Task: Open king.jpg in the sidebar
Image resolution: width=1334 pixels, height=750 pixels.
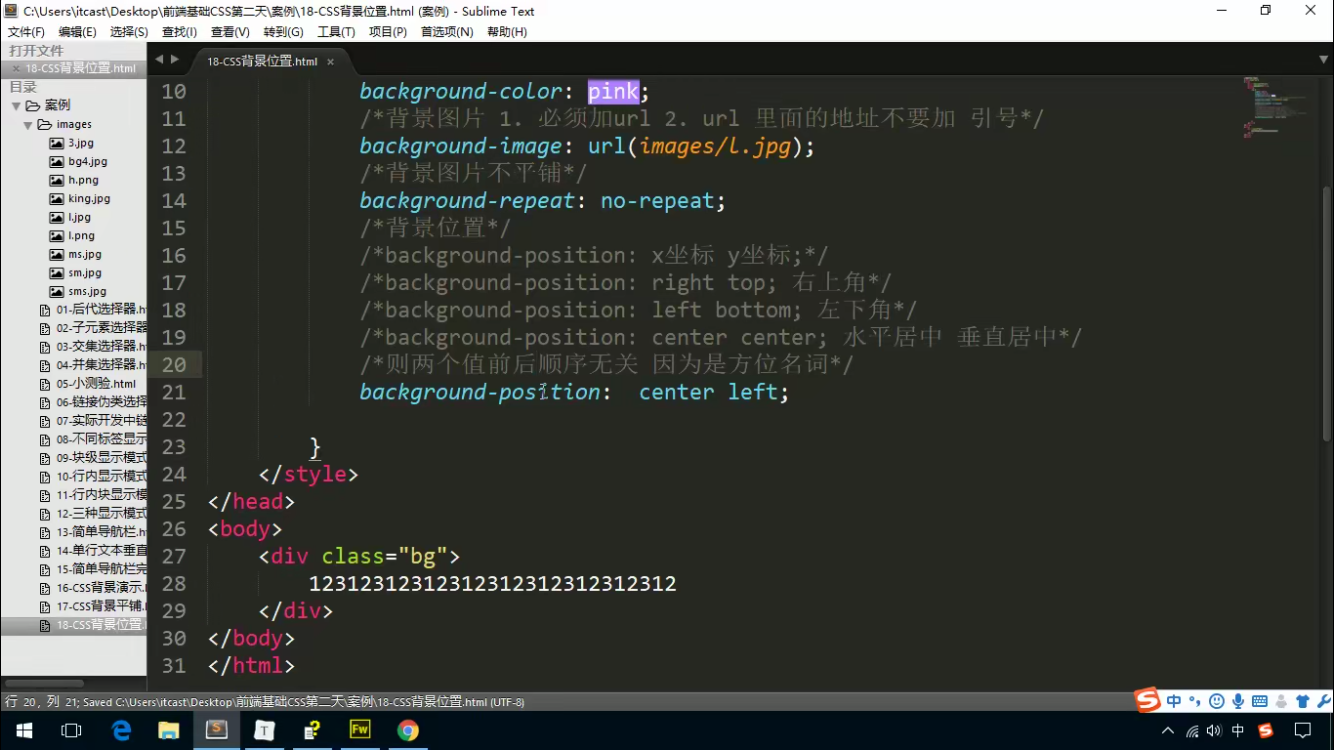Action: 89,199
